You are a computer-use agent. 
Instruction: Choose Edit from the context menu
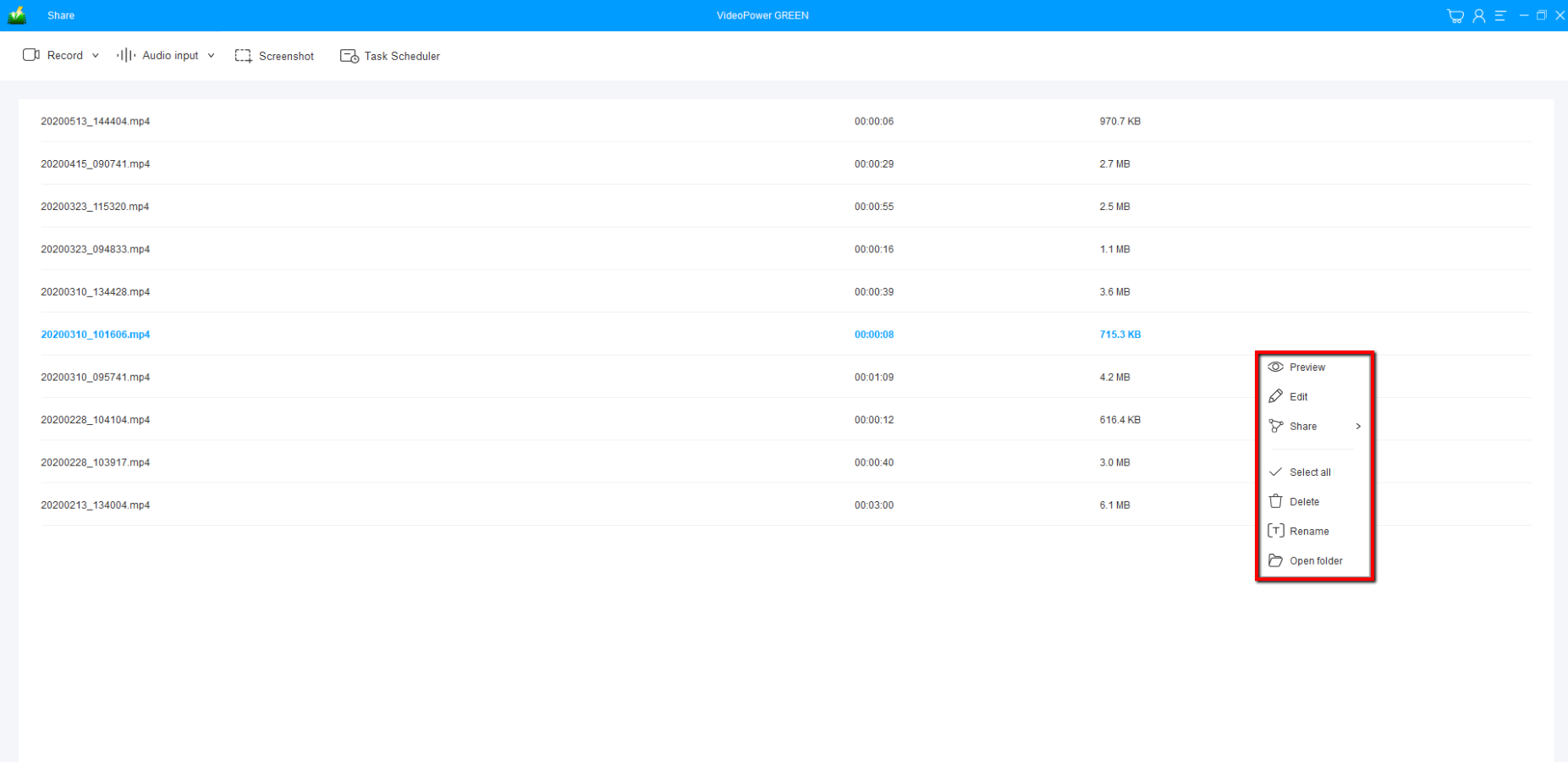coord(1298,397)
